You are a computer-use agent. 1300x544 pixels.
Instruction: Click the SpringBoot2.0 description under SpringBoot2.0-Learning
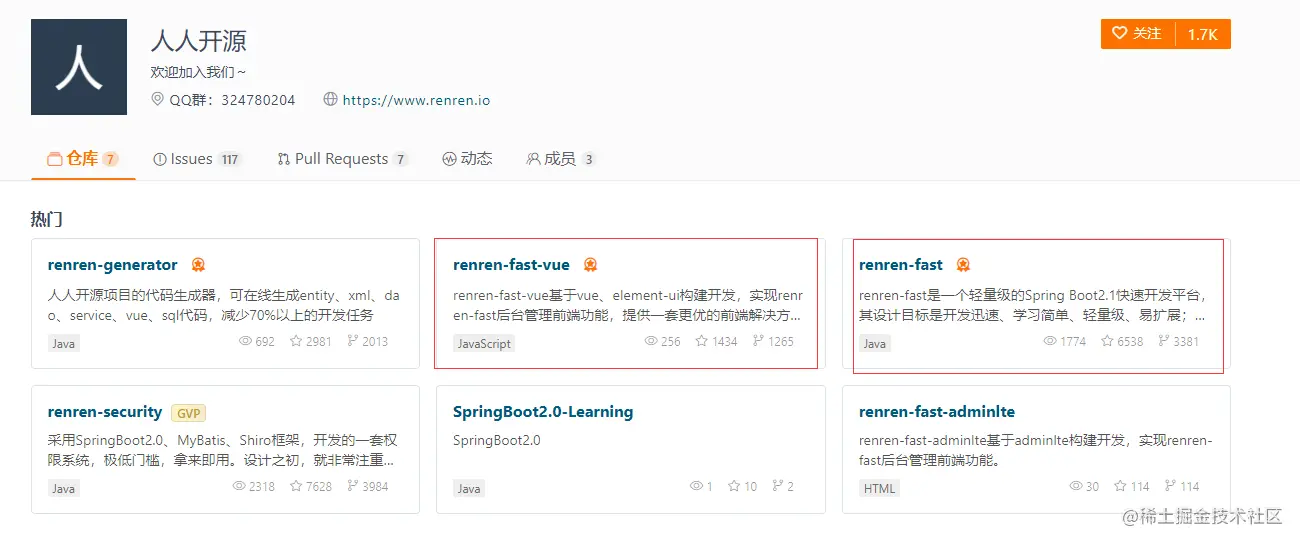(x=497, y=440)
